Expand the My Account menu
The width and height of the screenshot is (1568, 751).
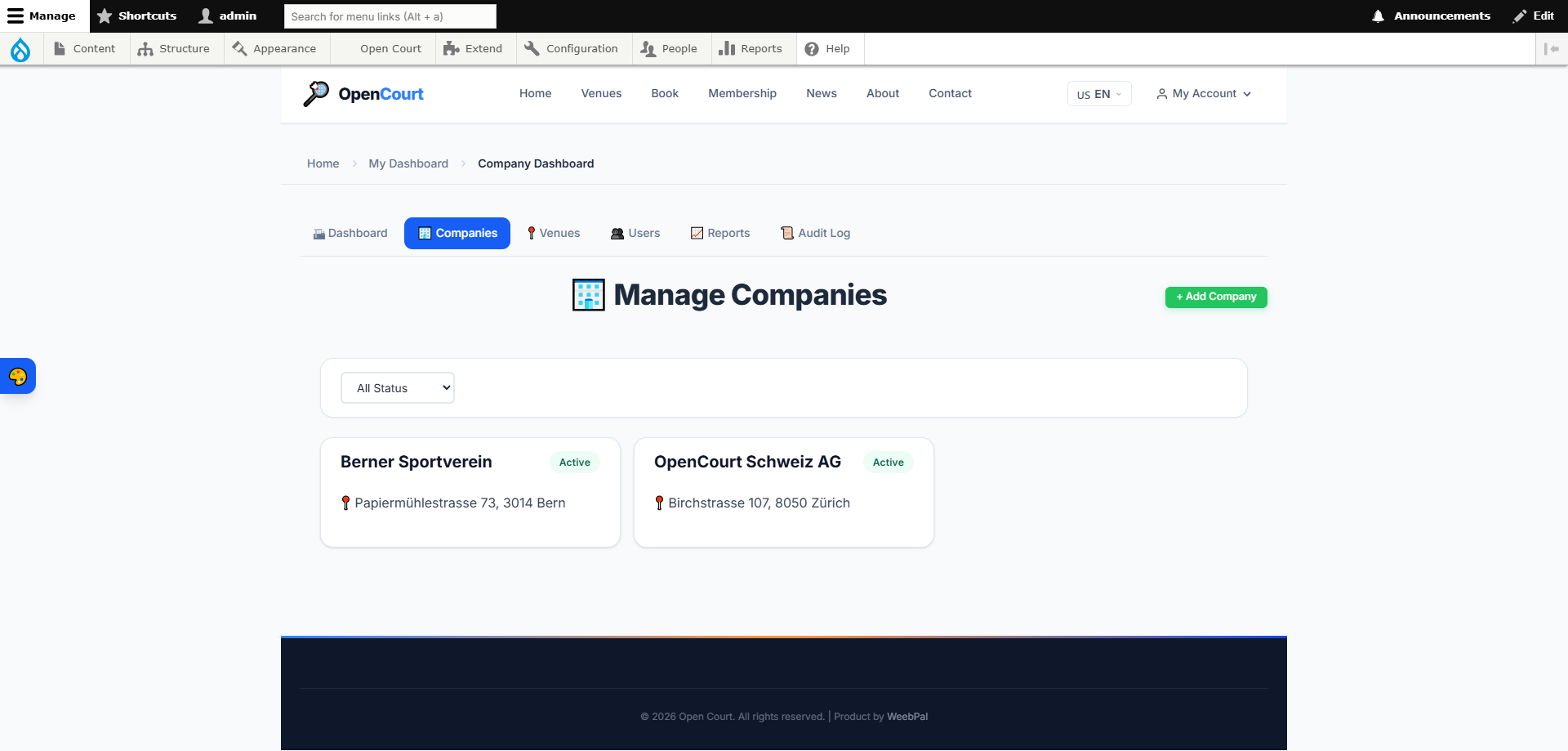[x=1204, y=94]
